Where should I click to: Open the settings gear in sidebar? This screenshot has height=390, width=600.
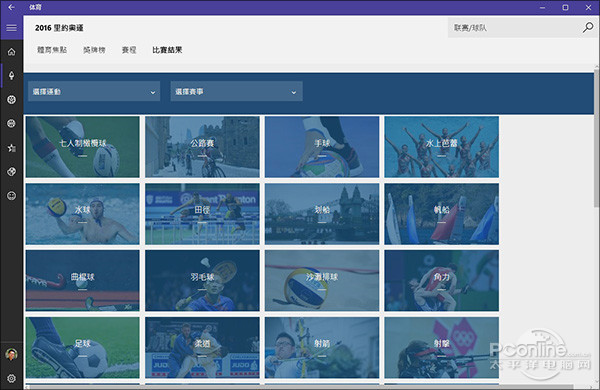(x=11, y=378)
